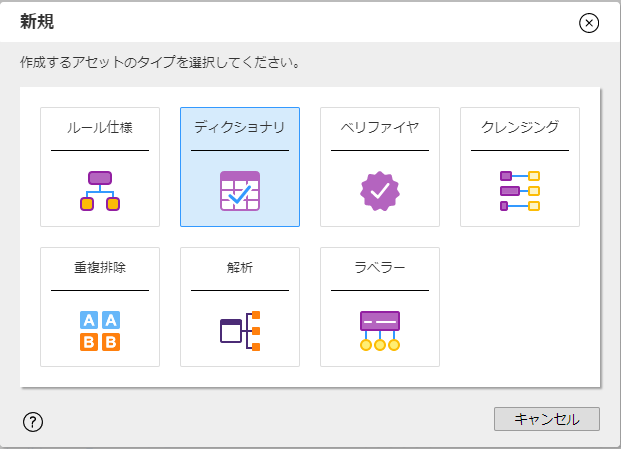Open help with the question mark icon
Screen dimensions: 621x449
[x=33, y=422]
